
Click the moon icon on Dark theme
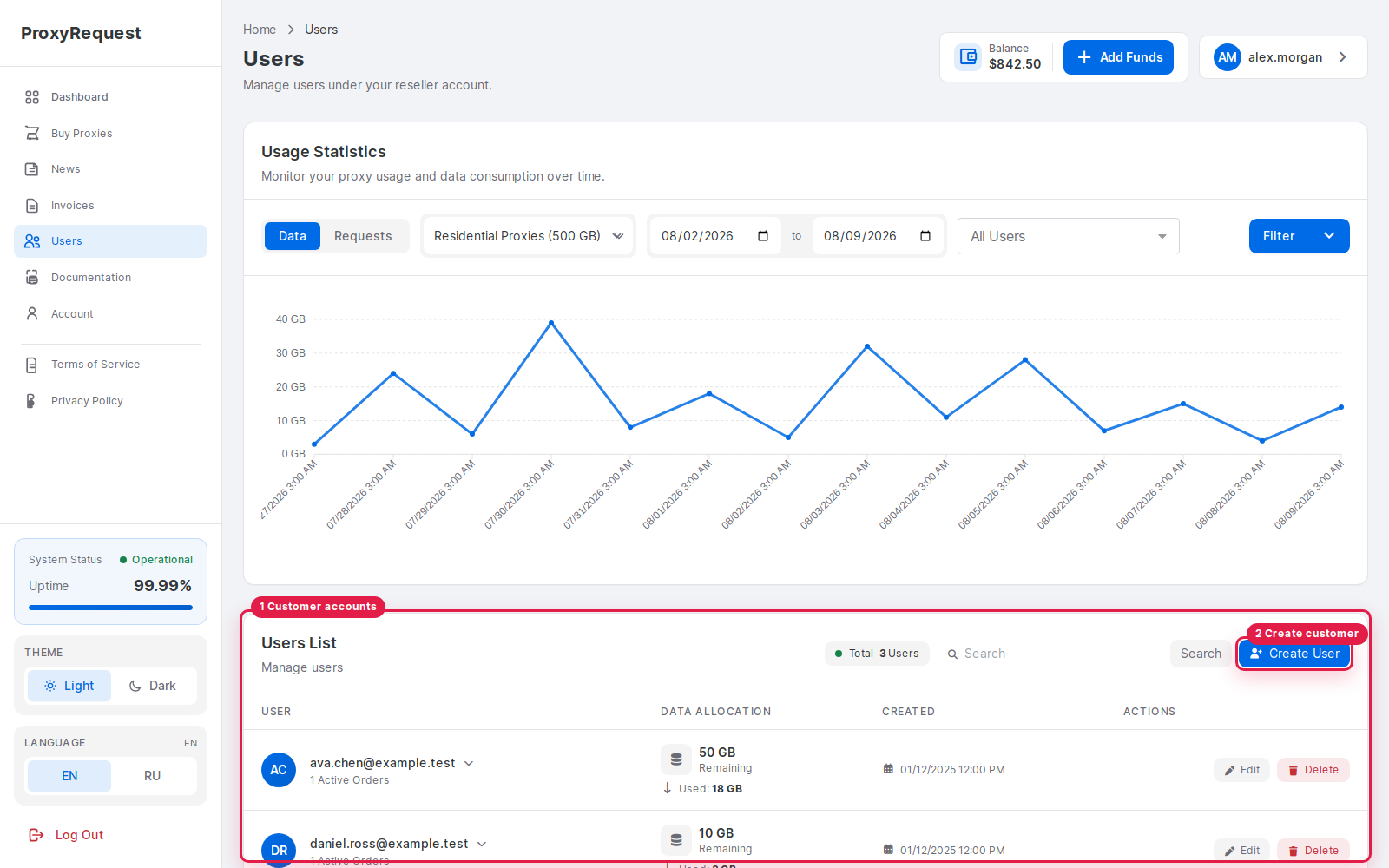click(x=135, y=686)
